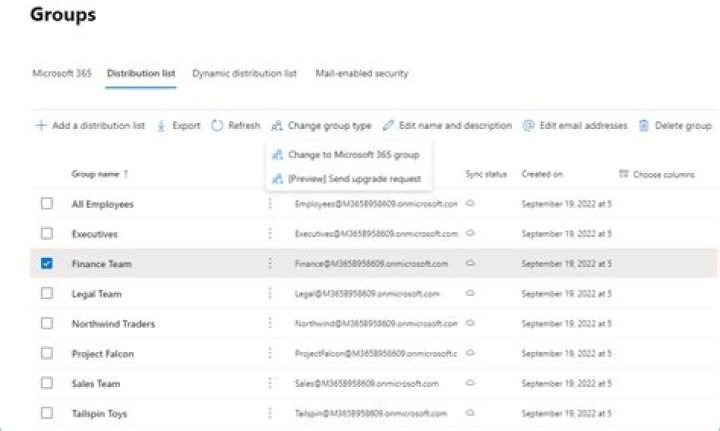Image resolution: width=720 pixels, height=431 pixels.
Task: Check the Legal Team checkbox
Action: 47,293
